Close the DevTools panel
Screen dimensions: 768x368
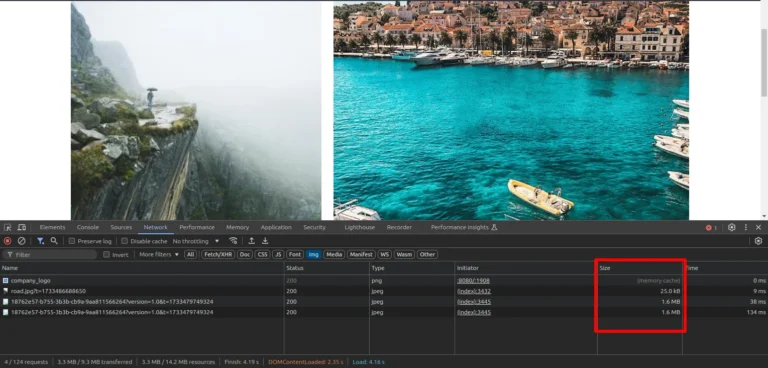(758, 227)
